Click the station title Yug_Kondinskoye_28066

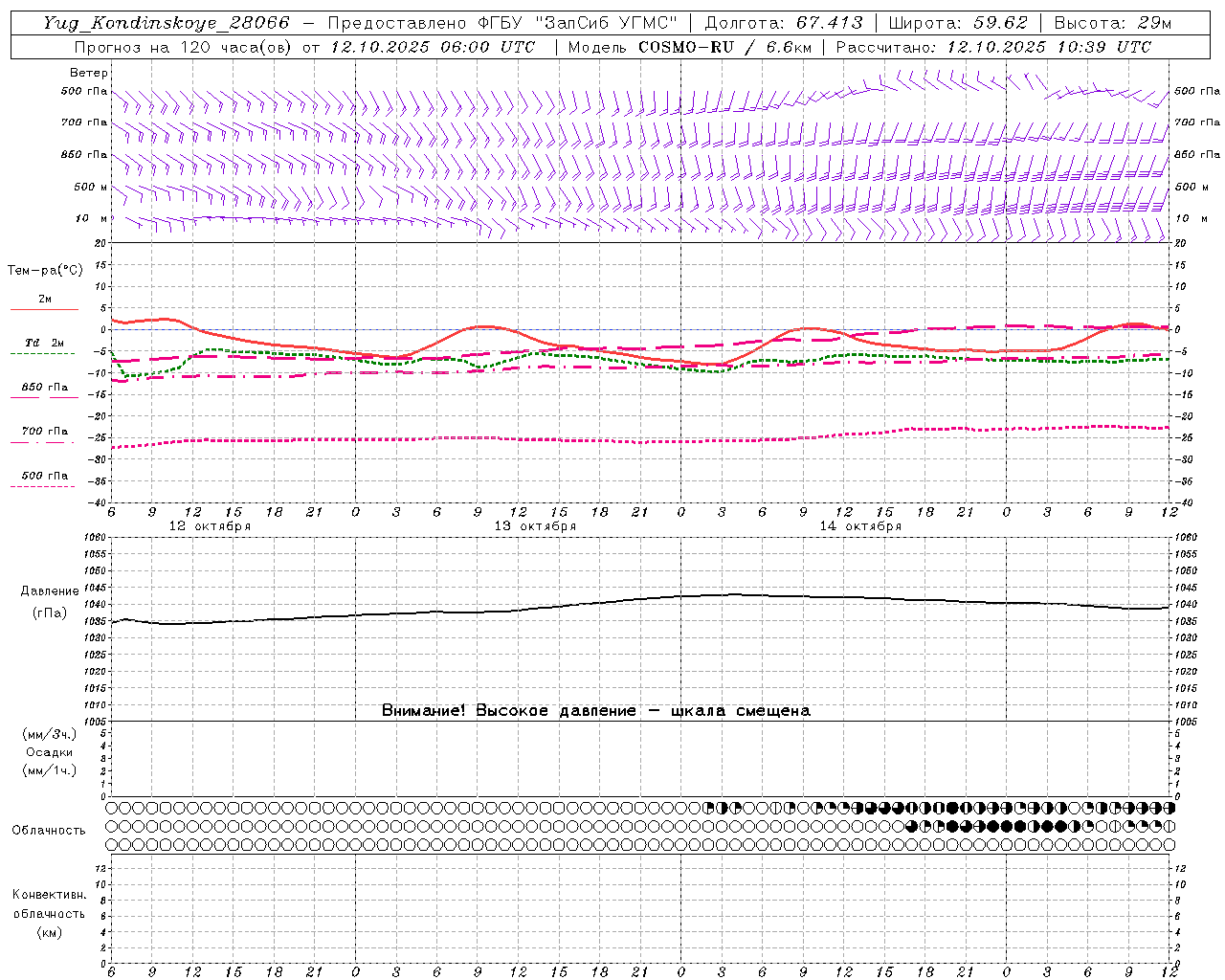pyautogui.click(x=167, y=23)
